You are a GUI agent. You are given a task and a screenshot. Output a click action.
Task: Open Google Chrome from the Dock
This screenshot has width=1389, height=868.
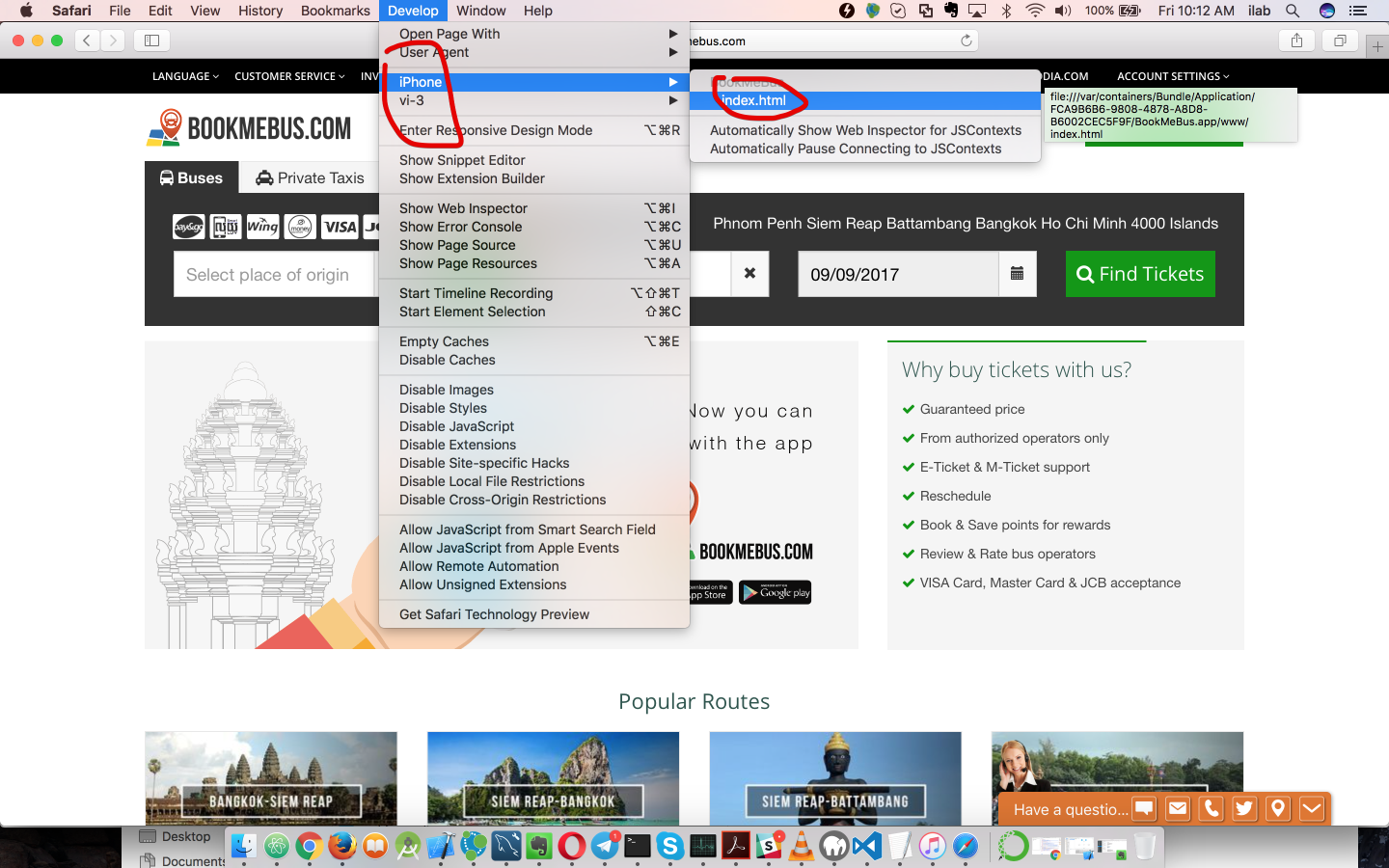click(309, 847)
